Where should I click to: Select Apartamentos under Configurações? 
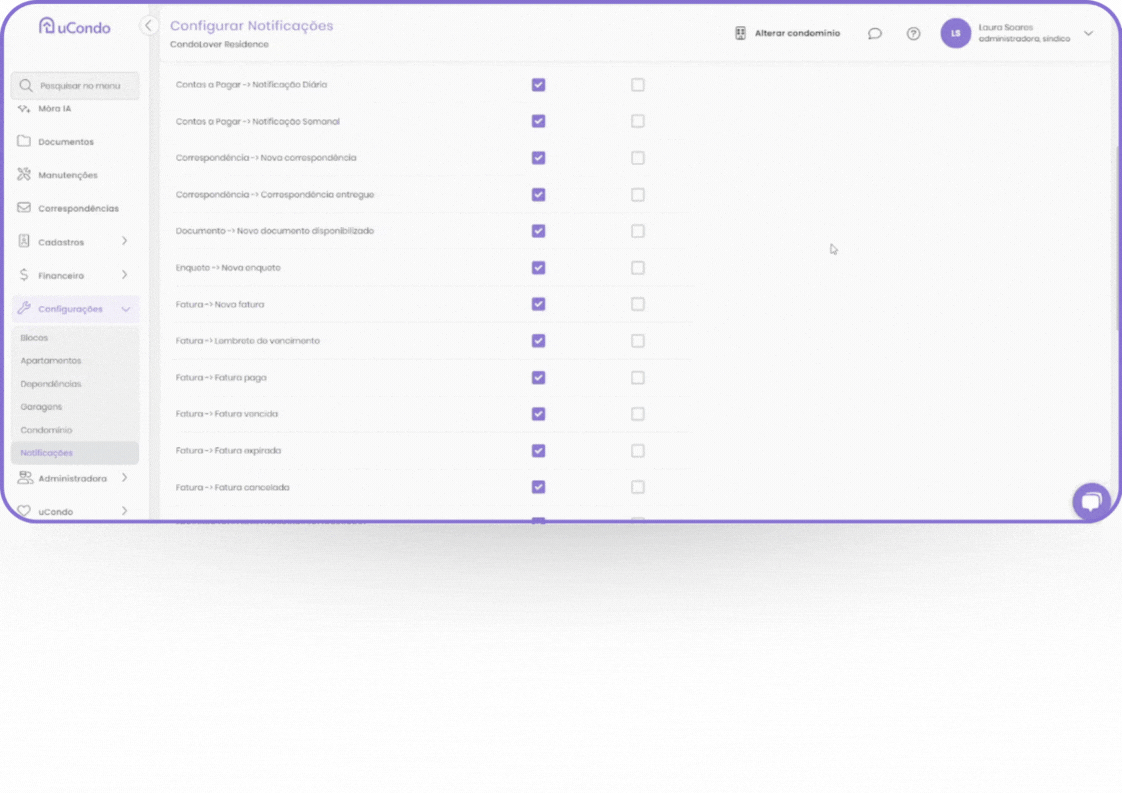tap(51, 361)
